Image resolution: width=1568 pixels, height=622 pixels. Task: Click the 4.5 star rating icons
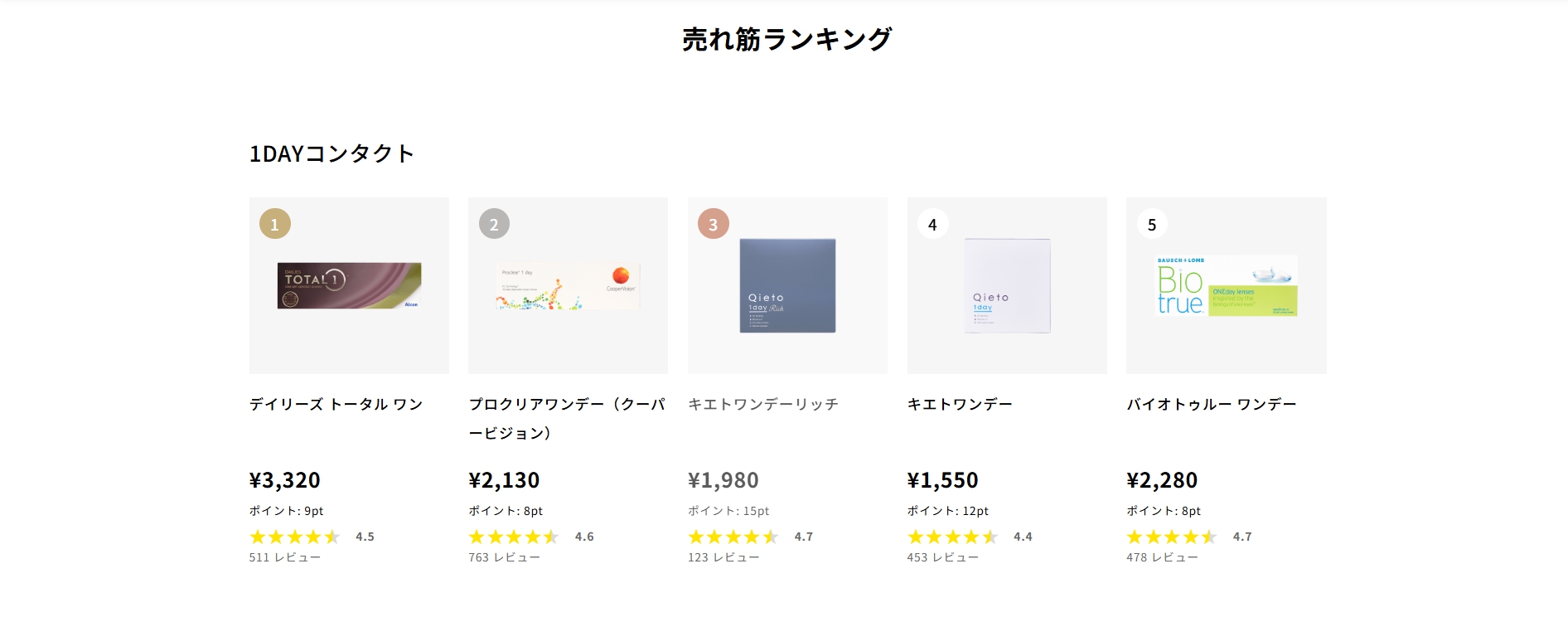pos(295,537)
